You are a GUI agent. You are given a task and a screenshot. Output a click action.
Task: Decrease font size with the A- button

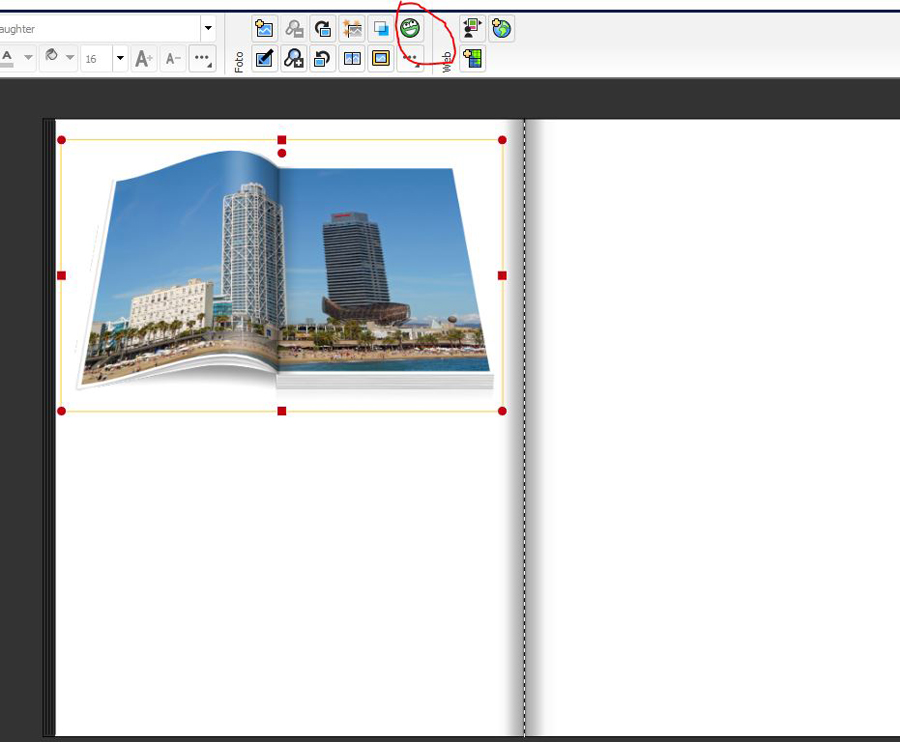coord(173,59)
